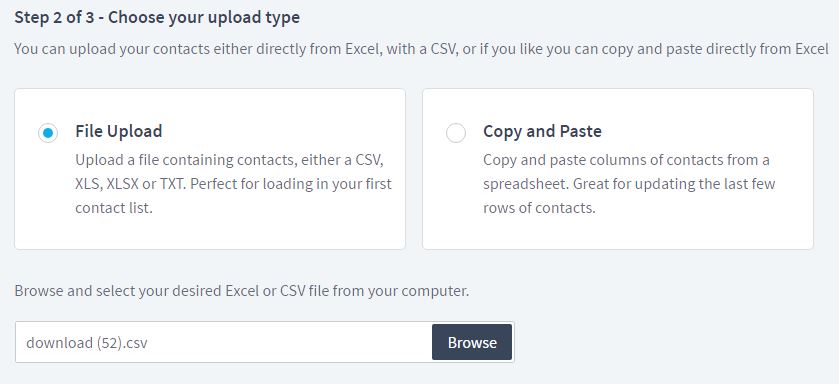The height and width of the screenshot is (384, 839).
Task: Click blank top area of the Copy and Paste card
Action: coord(617,104)
